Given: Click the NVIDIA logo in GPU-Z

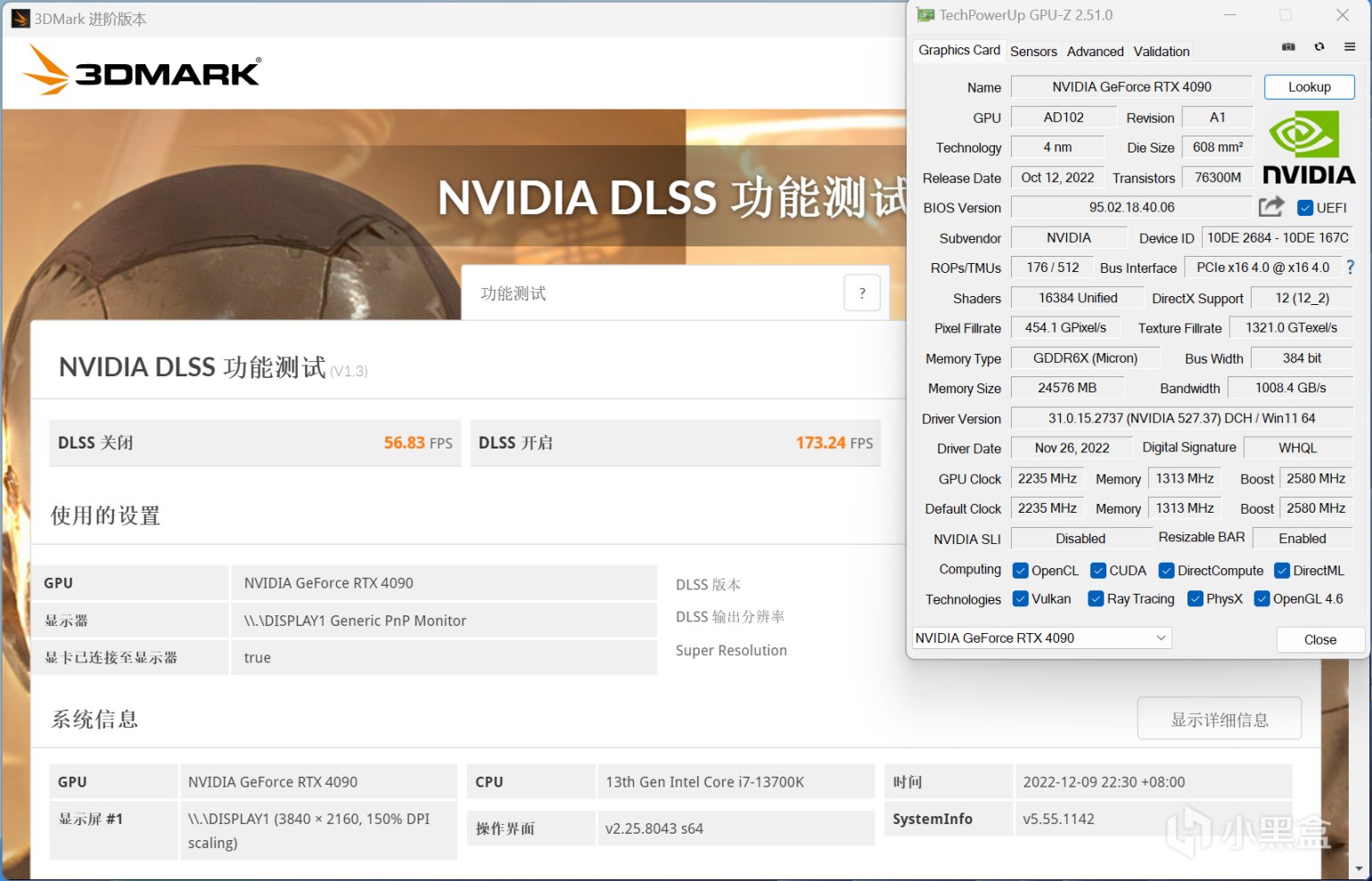Looking at the screenshot, I should tap(1309, 147).
